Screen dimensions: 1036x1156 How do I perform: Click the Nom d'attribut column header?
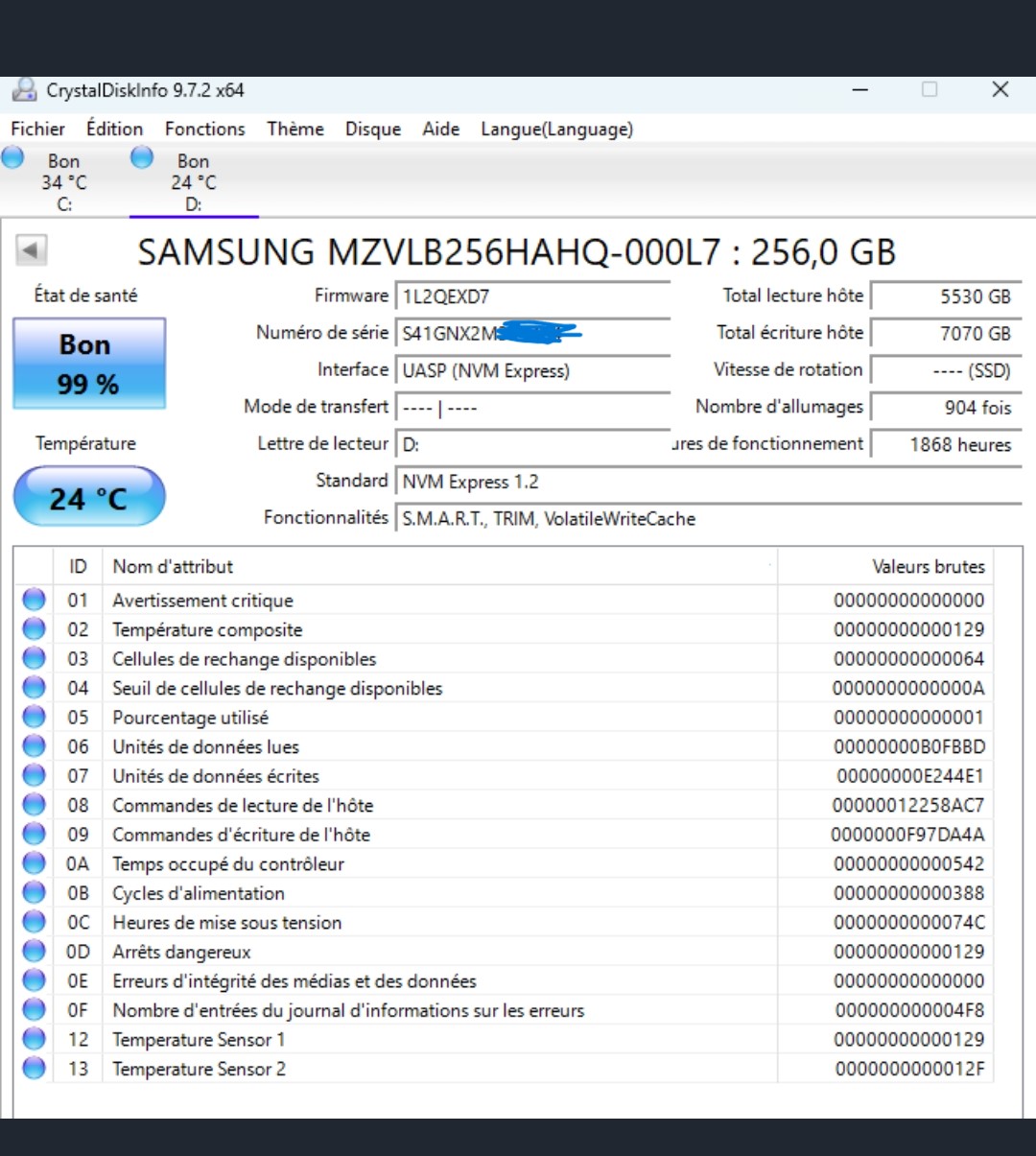pyautogui.click(x=440, y=566)
